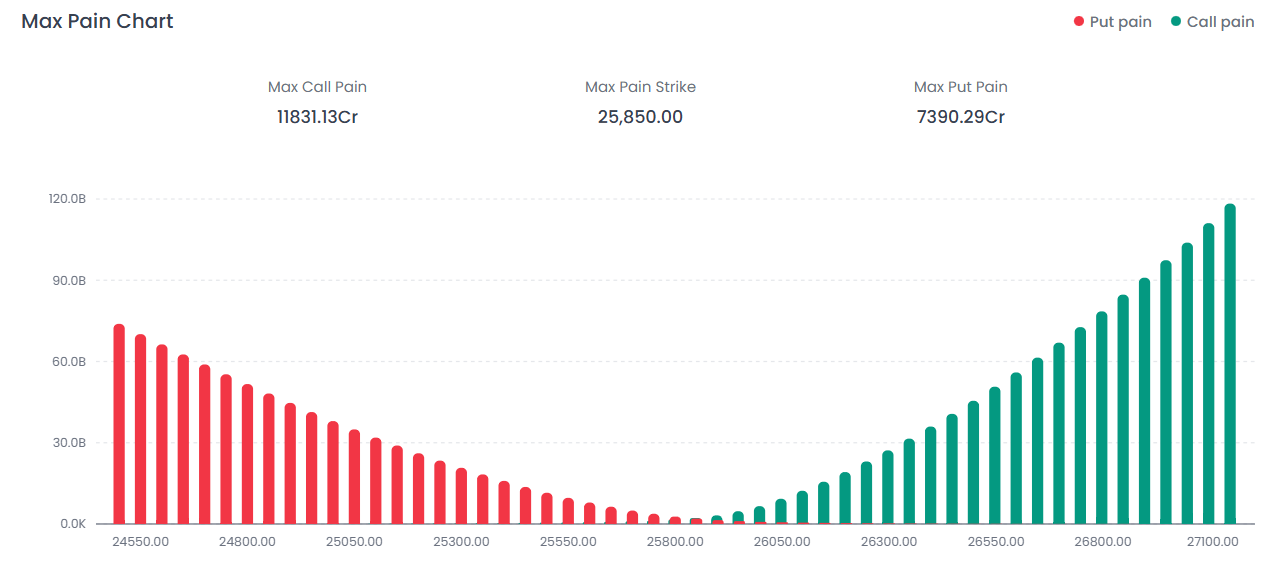The width and height of the screenshot is (1276, 579).
Task: Click the red bar at 25050.00 strike
Action: (354, 477)
